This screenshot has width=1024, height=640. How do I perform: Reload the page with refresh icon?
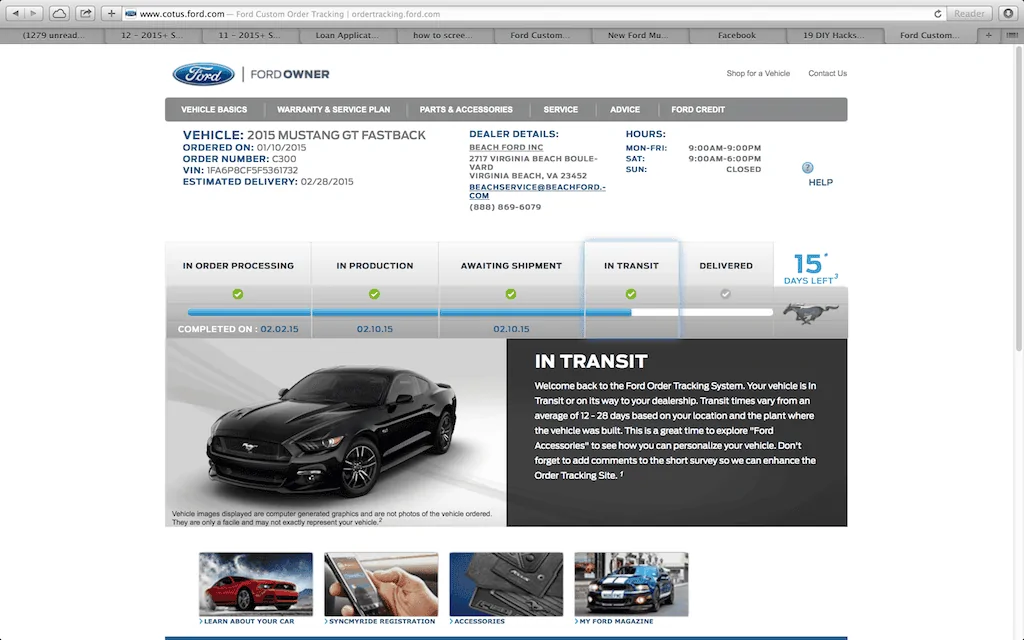[x=937, y=14]
